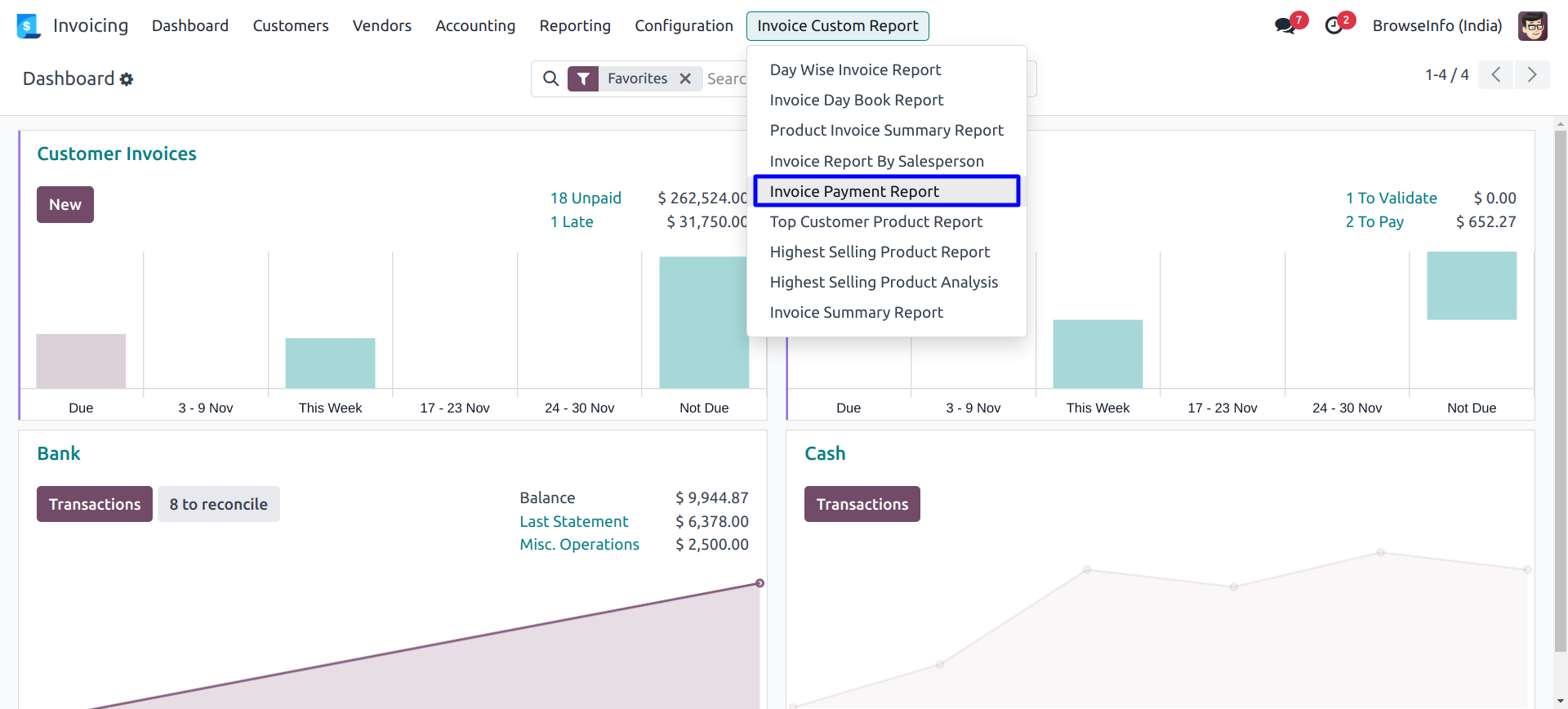
Task: Click New under Customer Invoices
Action: coord(65,204)
